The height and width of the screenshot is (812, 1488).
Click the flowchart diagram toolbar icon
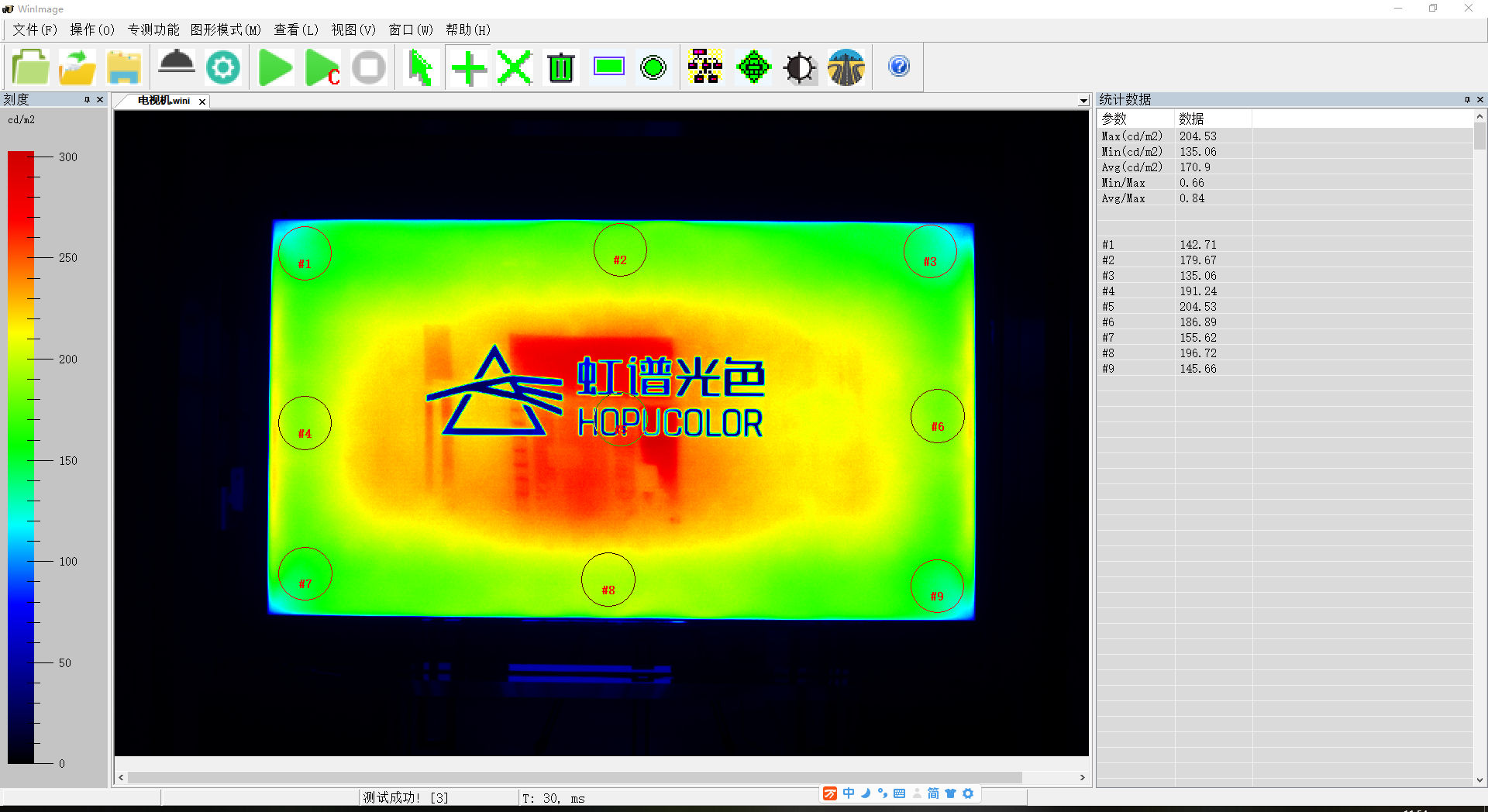coord(705,67)
